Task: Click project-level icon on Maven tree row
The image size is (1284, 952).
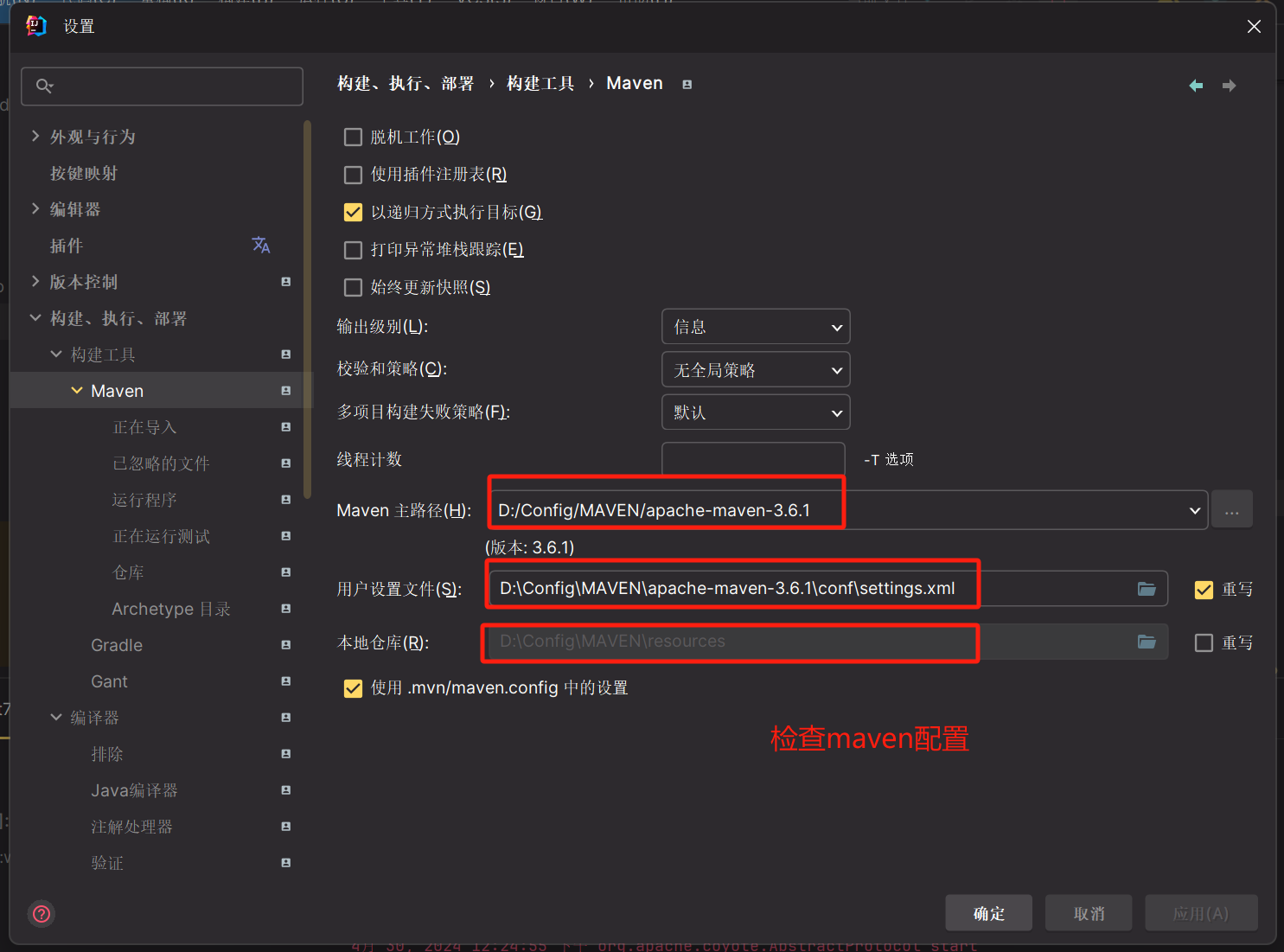Action: tap(286, 391)
